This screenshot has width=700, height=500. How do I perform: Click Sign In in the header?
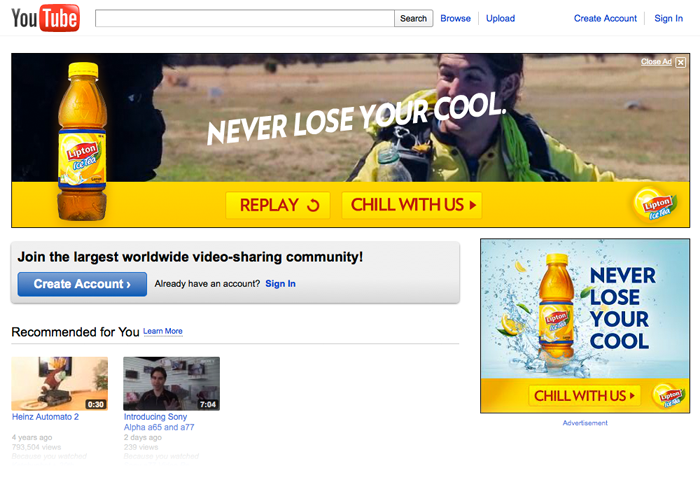[668, 18]
